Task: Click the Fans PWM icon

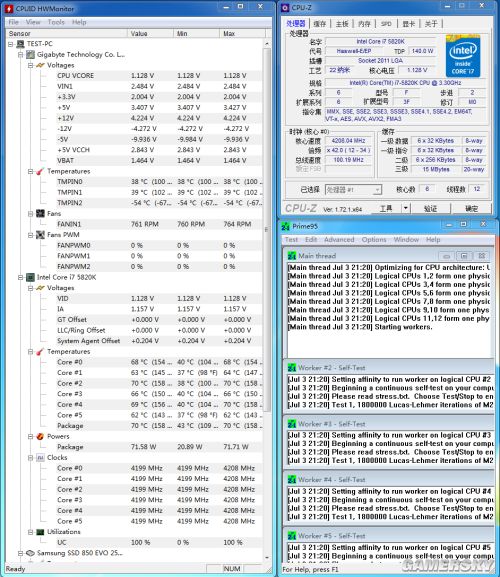Action: click(40, 235)
